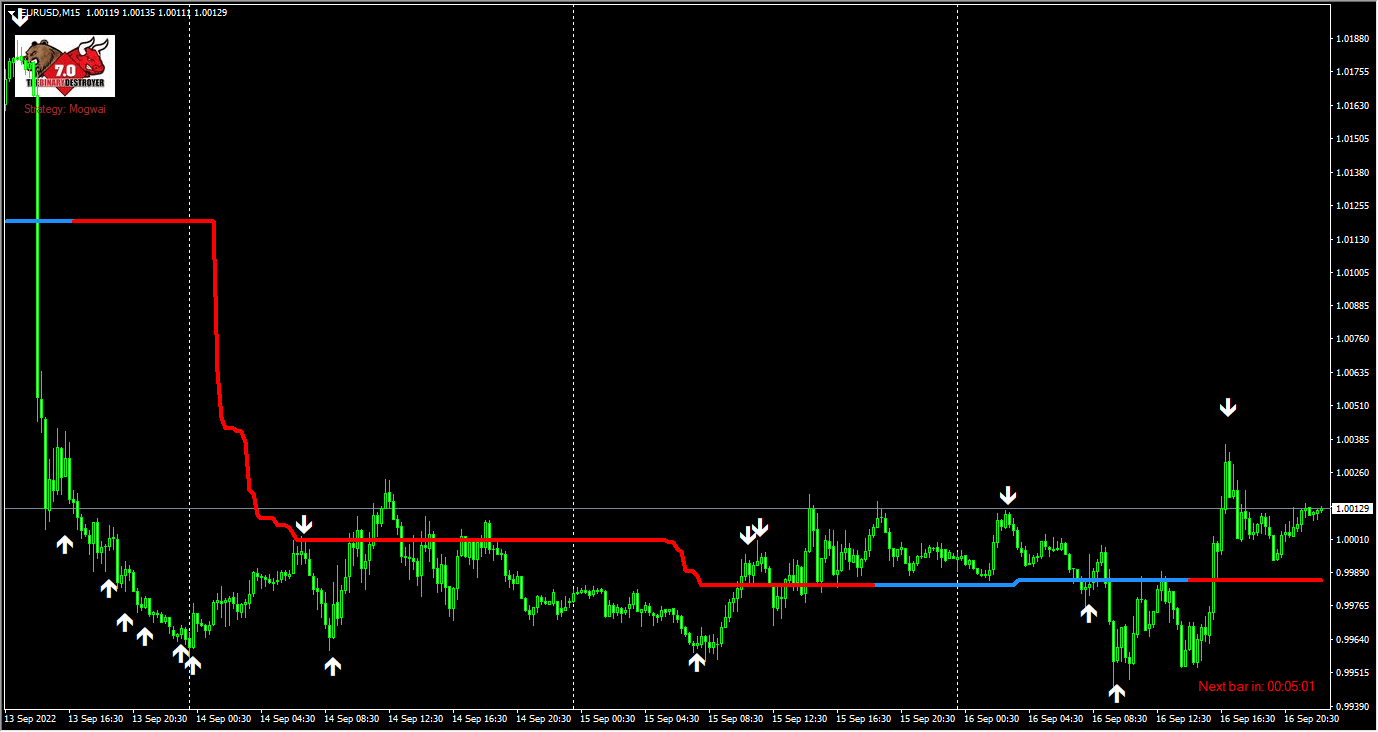This screenshot has width=1378, height=732.
Task: Click the '14 Sep 00:30' time axis label
Action: pyautogui.click(x=224, y=718)
